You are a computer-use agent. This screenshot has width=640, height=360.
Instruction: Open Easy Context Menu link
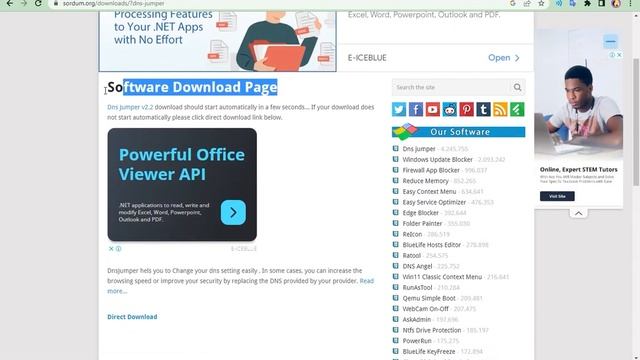(429, 191)
